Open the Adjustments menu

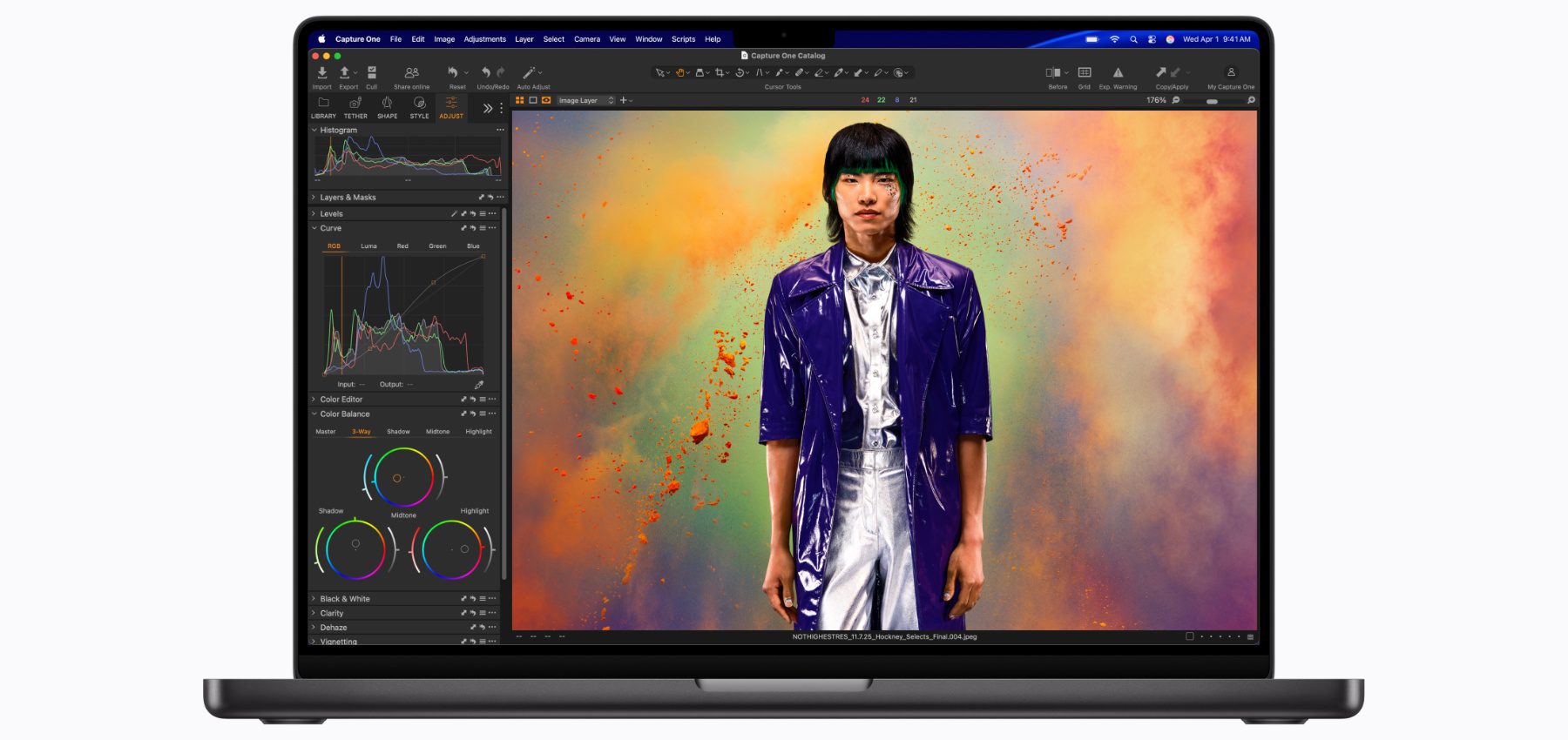[484, 39]
